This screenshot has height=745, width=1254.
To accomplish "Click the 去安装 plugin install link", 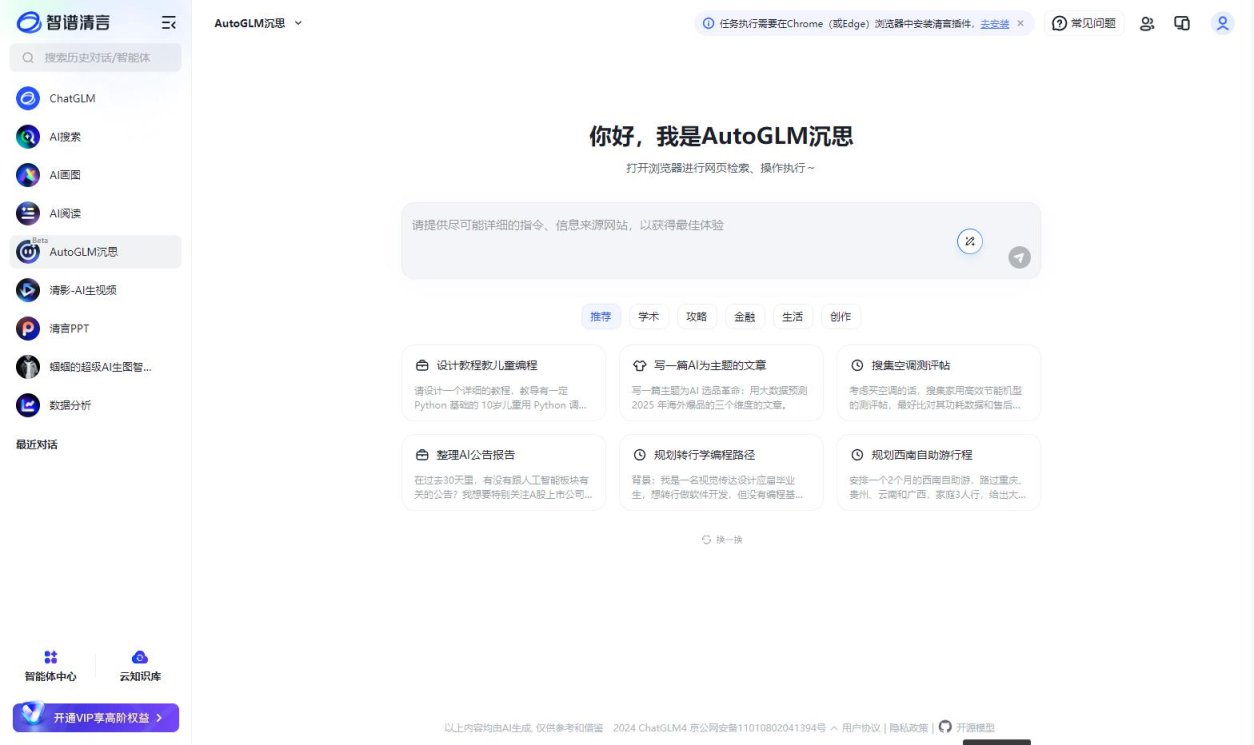I will point(993,23).
